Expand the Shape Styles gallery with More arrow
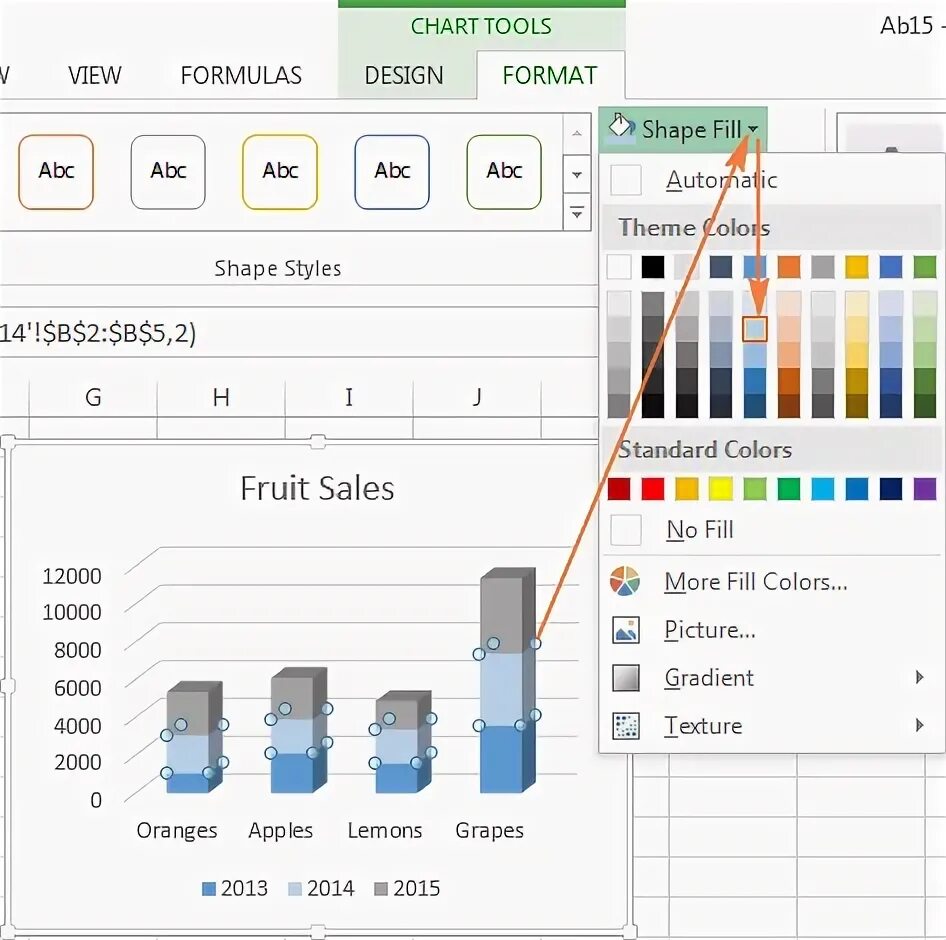Image resolution: width=946 pixels, height=940 pixels. point(577,212)
